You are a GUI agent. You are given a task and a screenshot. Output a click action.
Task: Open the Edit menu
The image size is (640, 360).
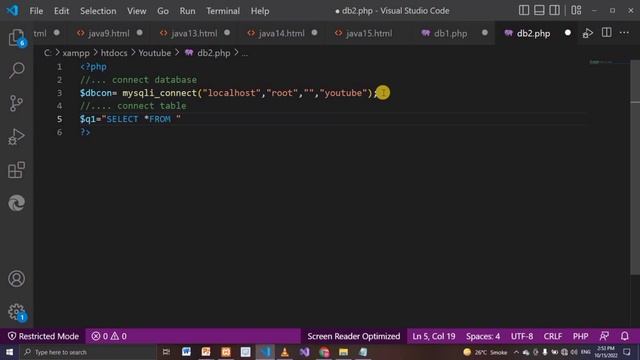tap(61, 11)
